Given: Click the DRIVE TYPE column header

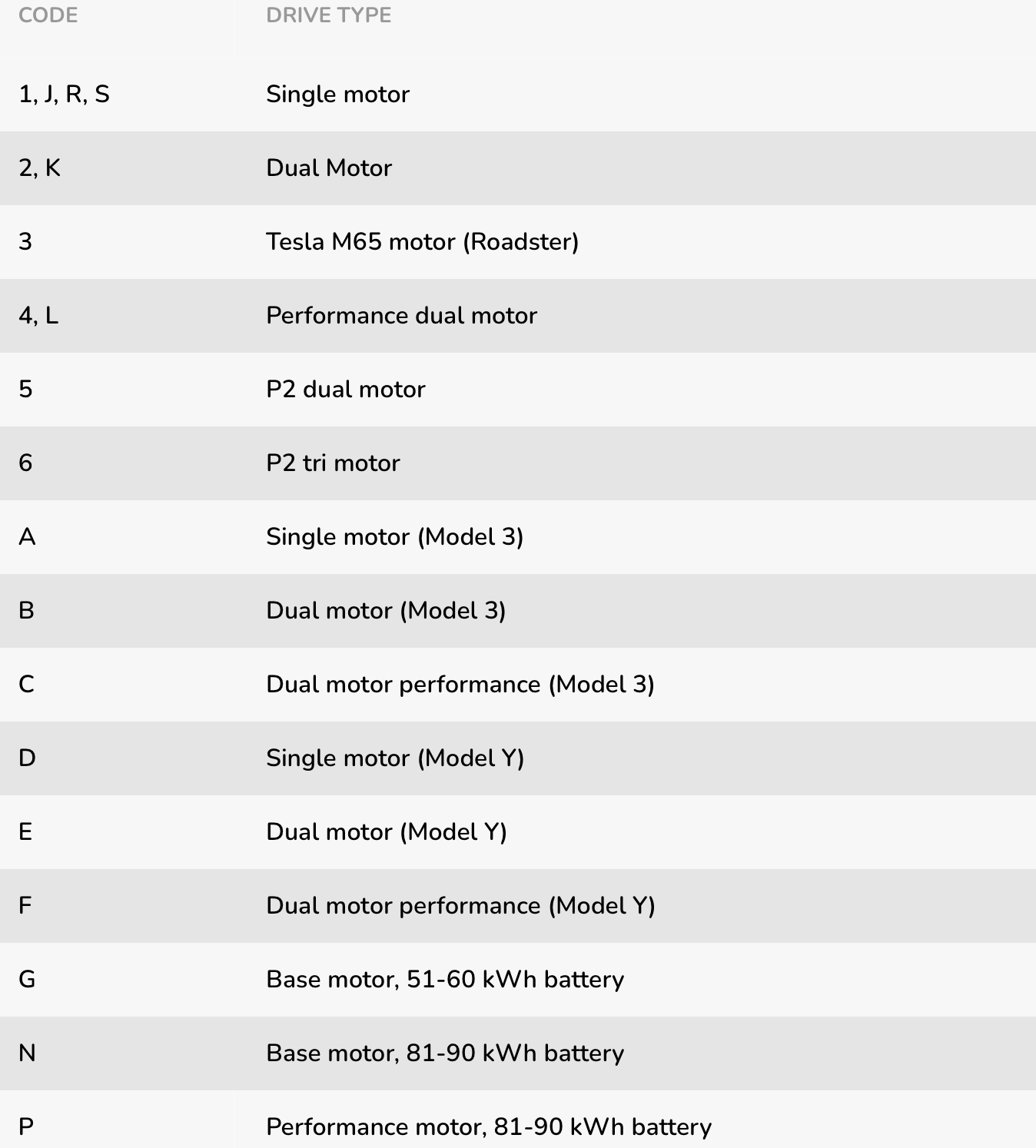Looking at the screenshot, I should [328, 15].
